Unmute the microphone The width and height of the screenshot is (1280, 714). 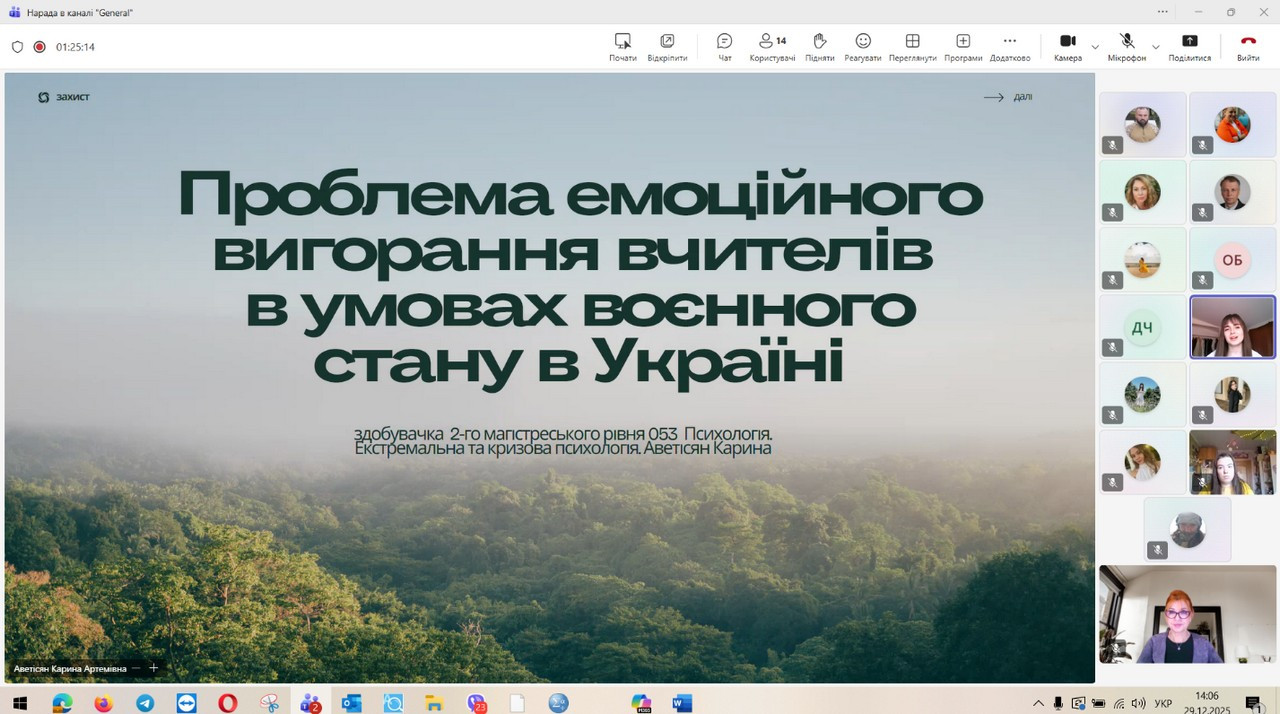click(1126, 46)
